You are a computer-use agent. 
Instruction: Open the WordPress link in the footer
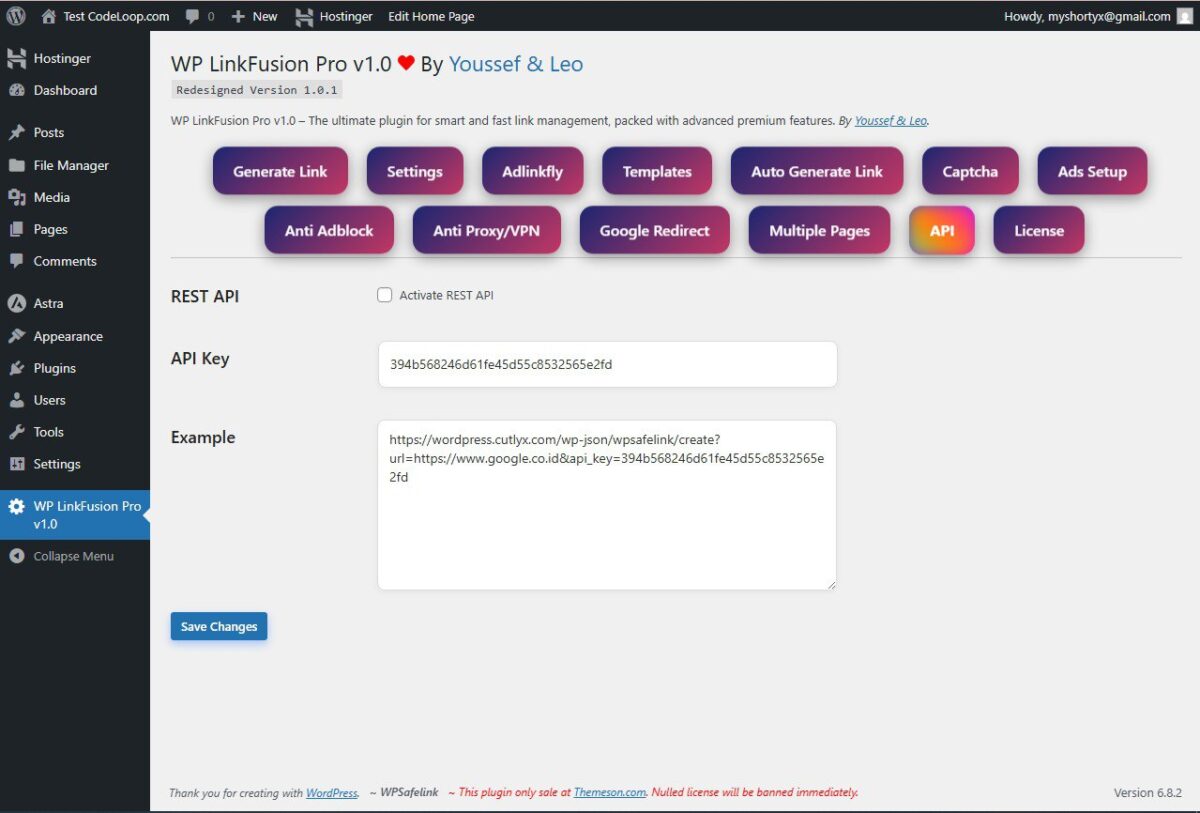point(332,793)
